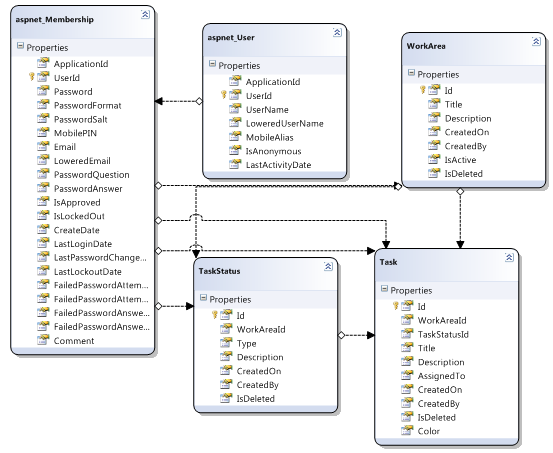Click property icon next to IsActive
This screenshot has width=553, height=453.
(x=434, y=159)
